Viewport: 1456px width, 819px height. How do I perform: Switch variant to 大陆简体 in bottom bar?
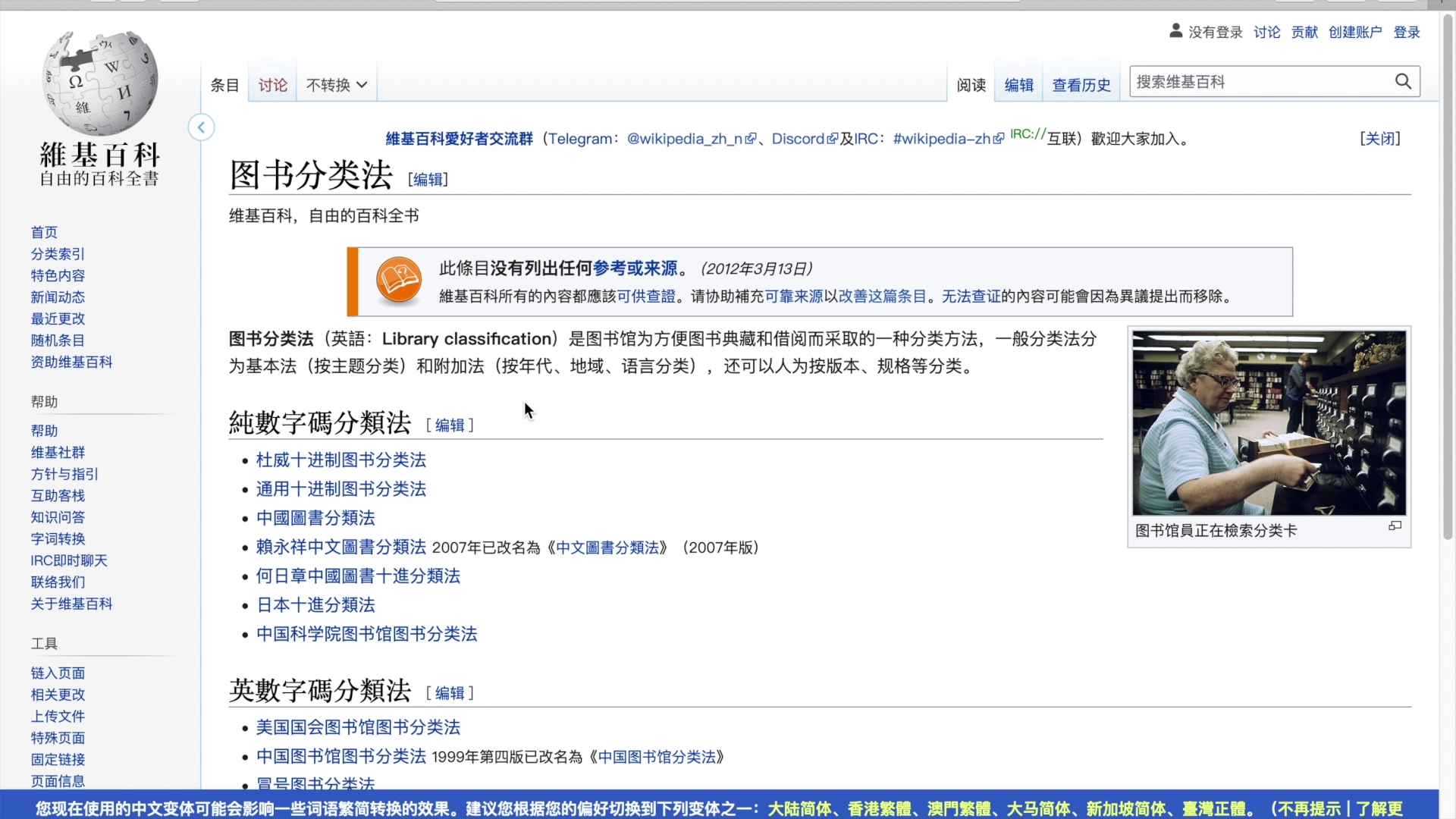coord(799,808)
